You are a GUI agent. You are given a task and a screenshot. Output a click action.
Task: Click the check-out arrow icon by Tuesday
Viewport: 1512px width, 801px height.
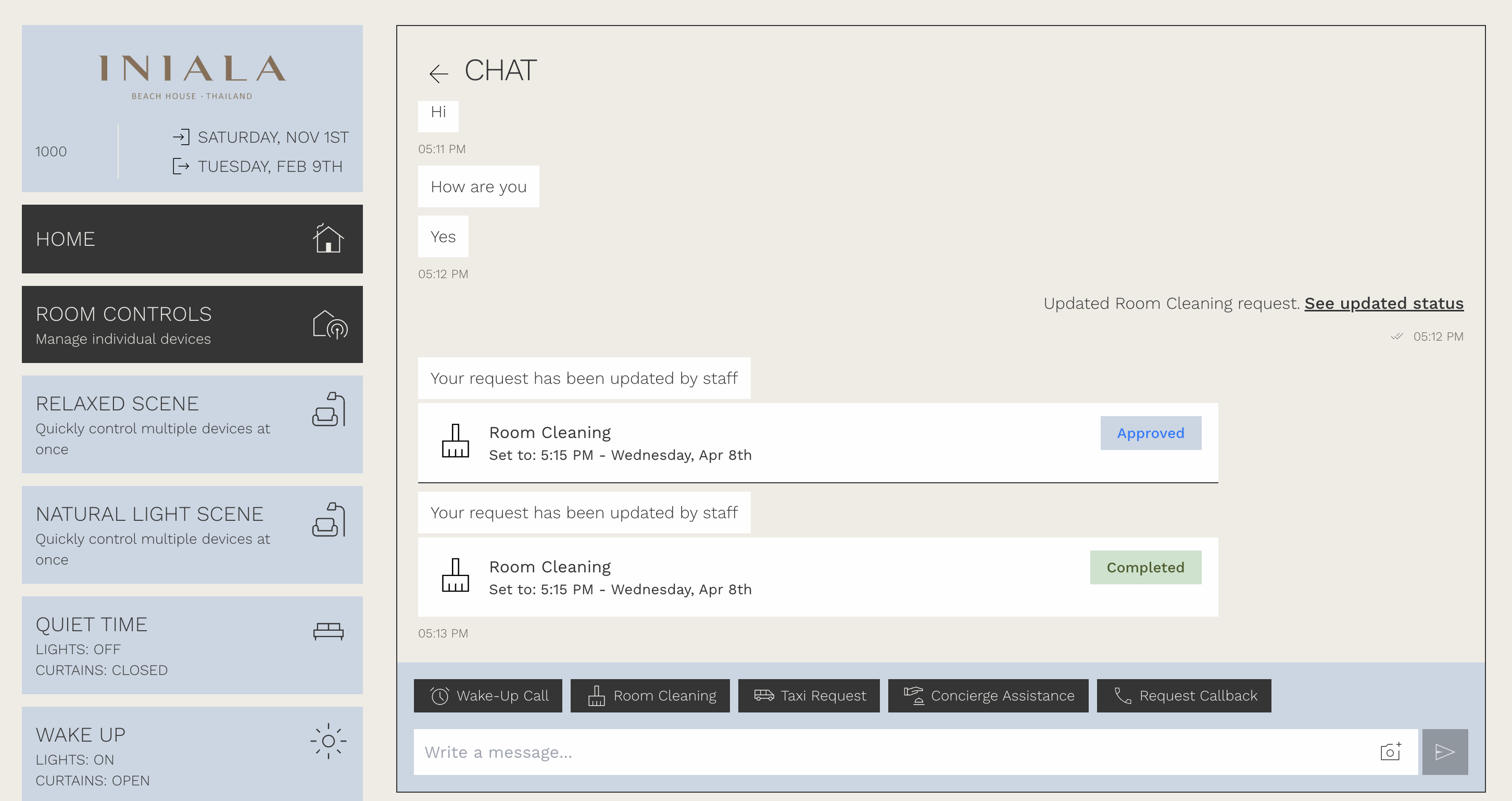pos(181,166)
